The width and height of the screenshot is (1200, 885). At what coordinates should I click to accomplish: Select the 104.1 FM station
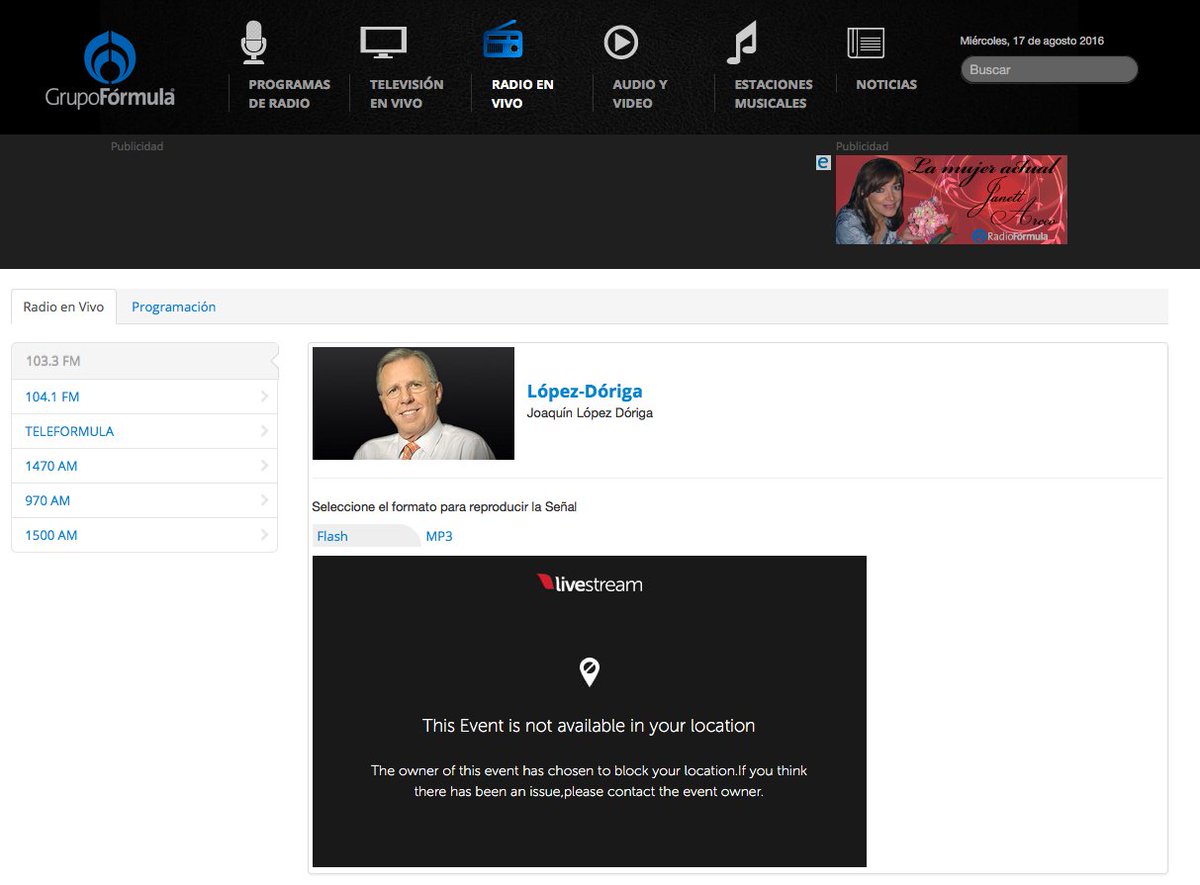click(x=144, y=397)
